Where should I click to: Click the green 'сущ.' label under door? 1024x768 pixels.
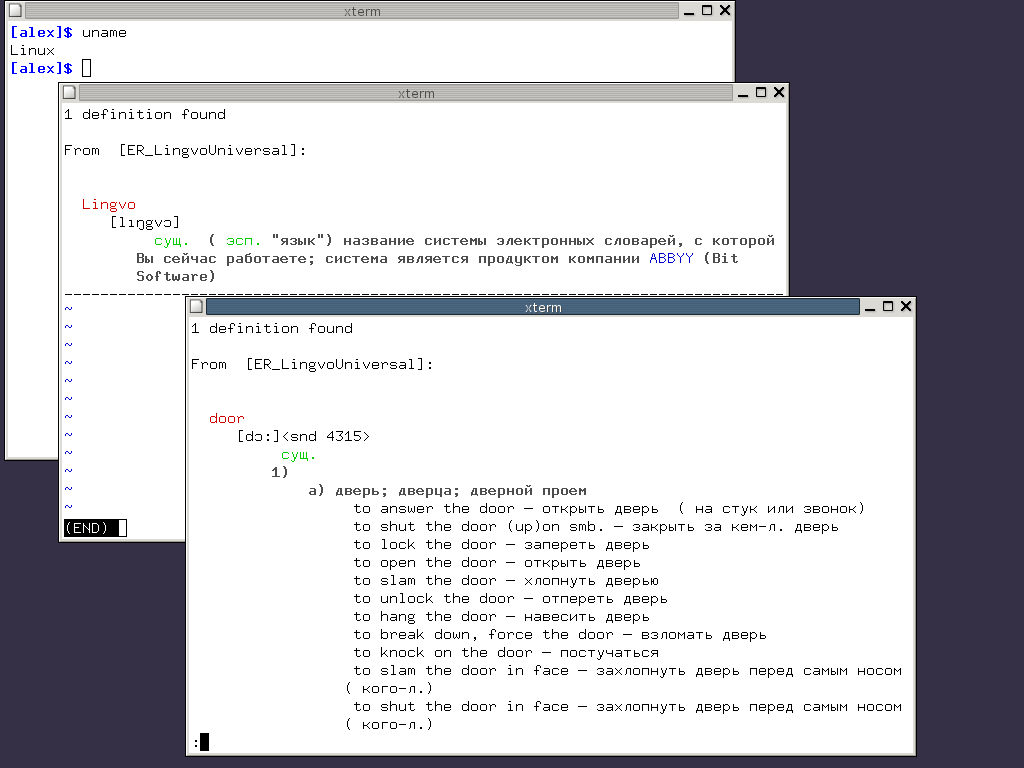pos(298,455)
